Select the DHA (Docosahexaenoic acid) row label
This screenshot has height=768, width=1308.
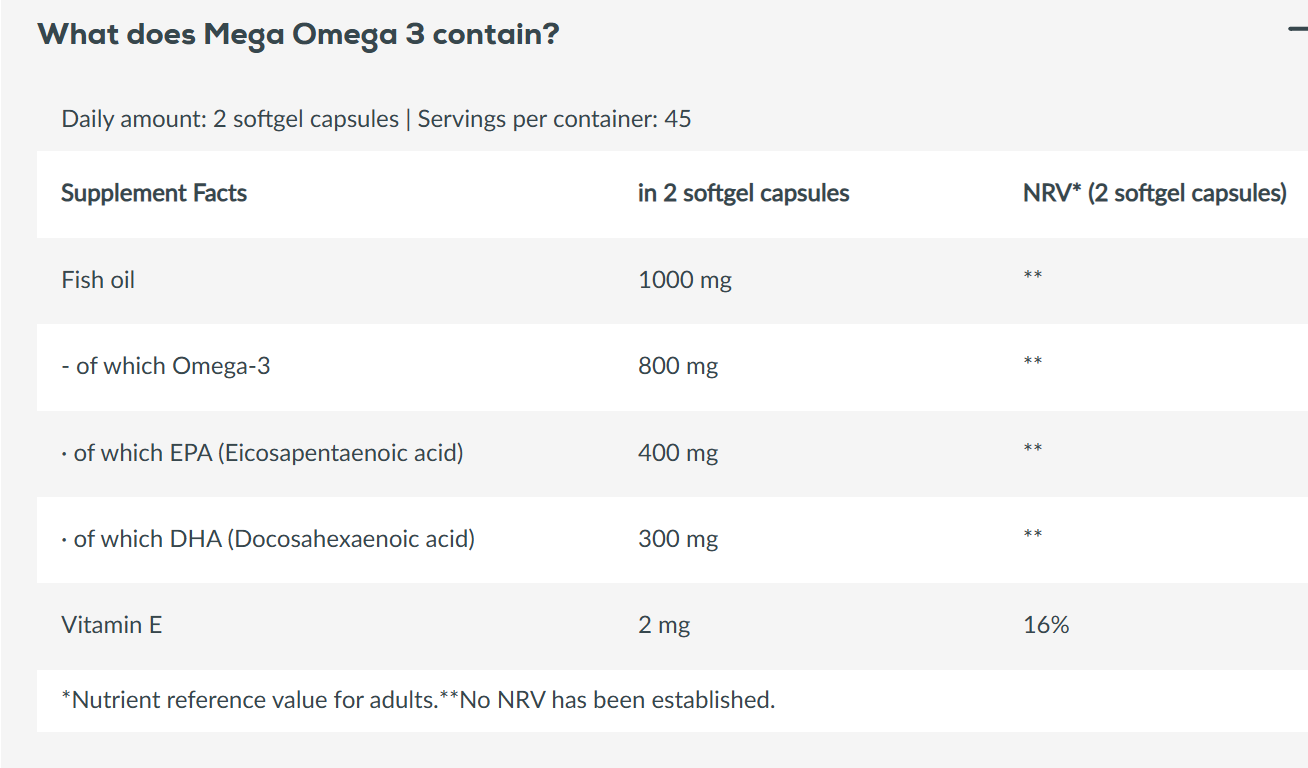pyautogui.click(x=267, y=539)
